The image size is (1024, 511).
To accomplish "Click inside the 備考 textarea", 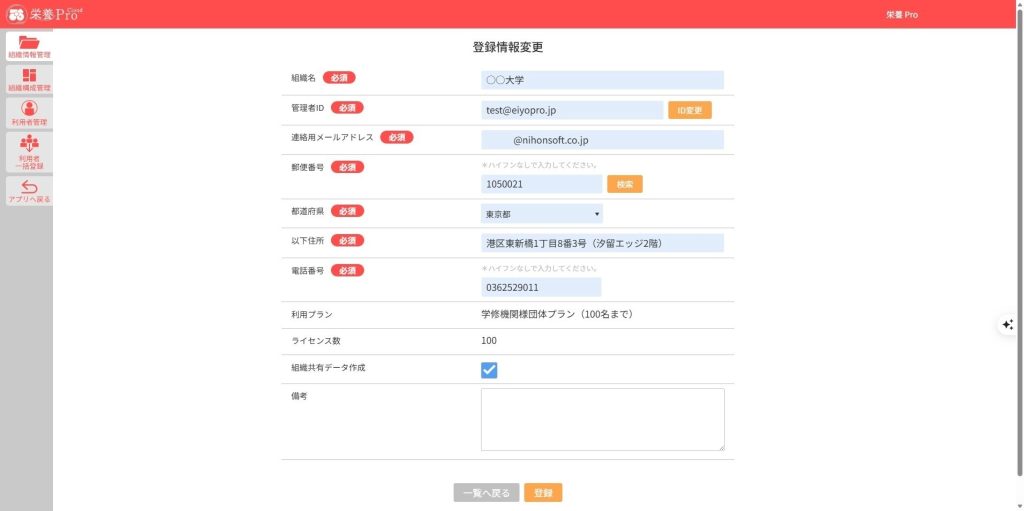I will [x=602, y=419].
